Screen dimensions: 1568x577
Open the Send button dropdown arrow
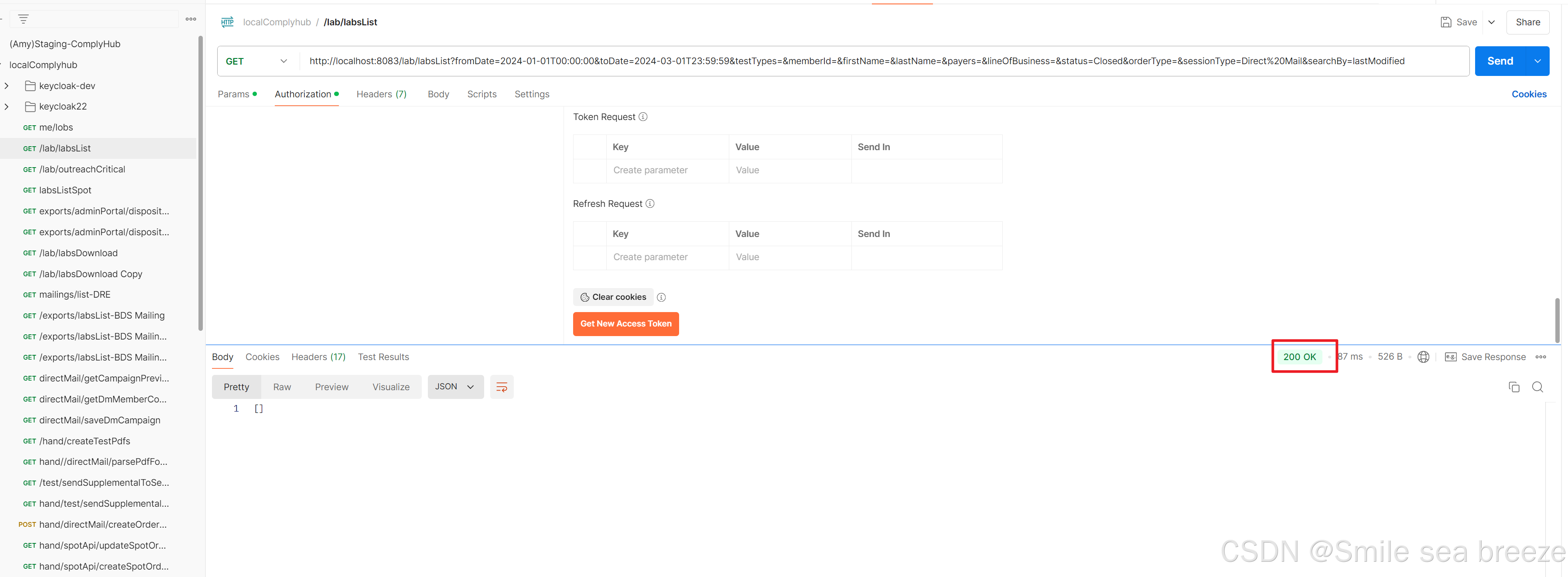1537,61
